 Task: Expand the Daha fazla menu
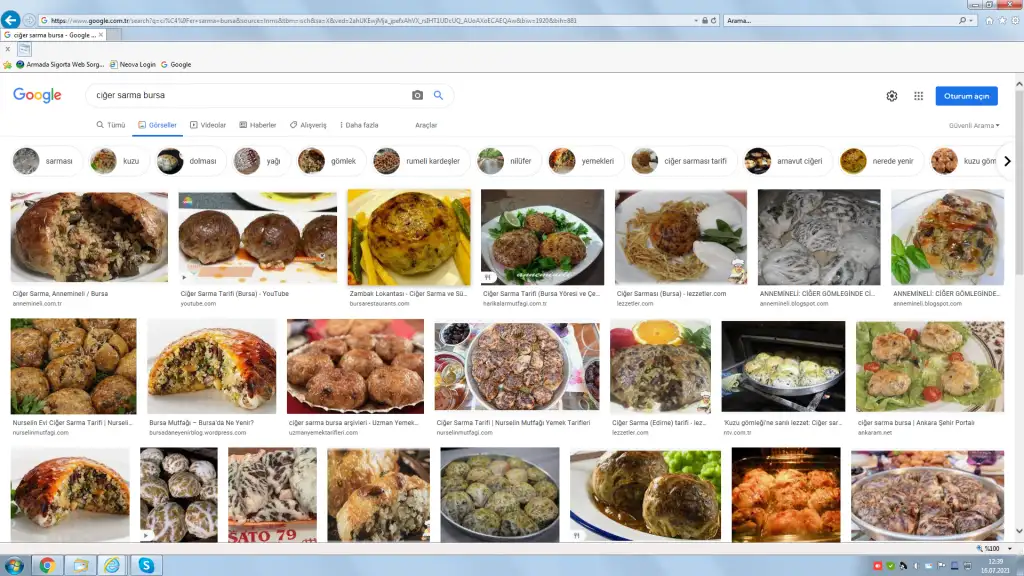coord(362,125)
